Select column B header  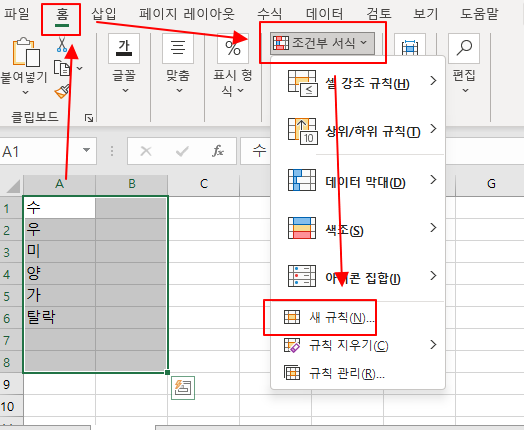tap(132, 184)
